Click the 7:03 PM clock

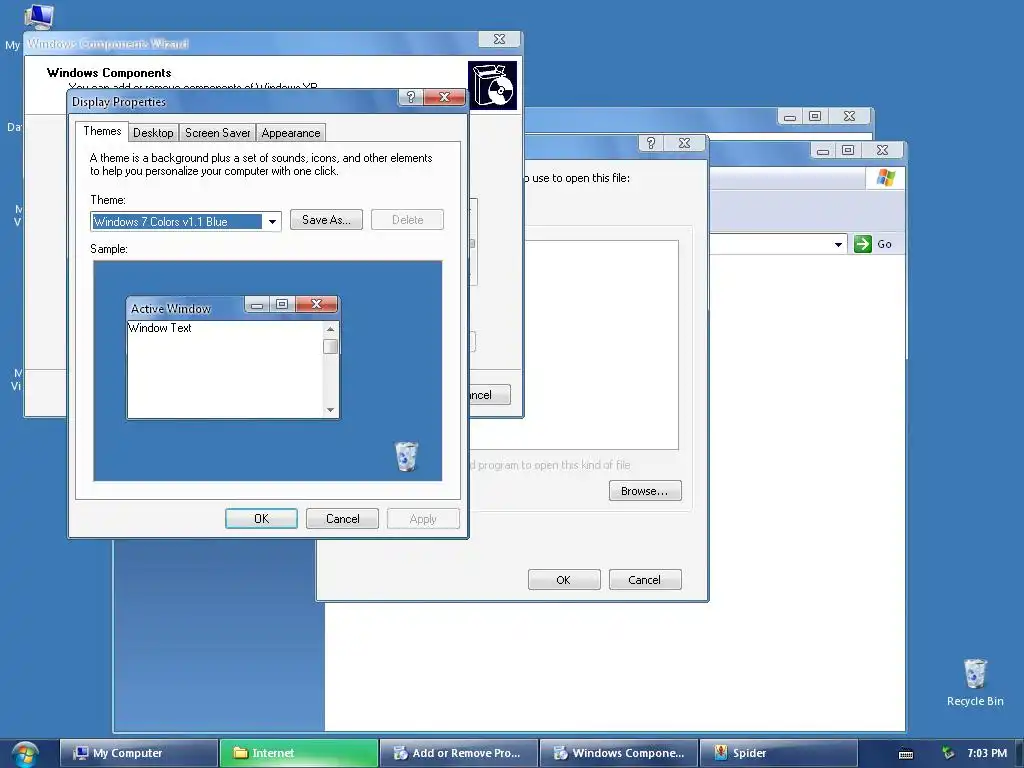(987, 753)
